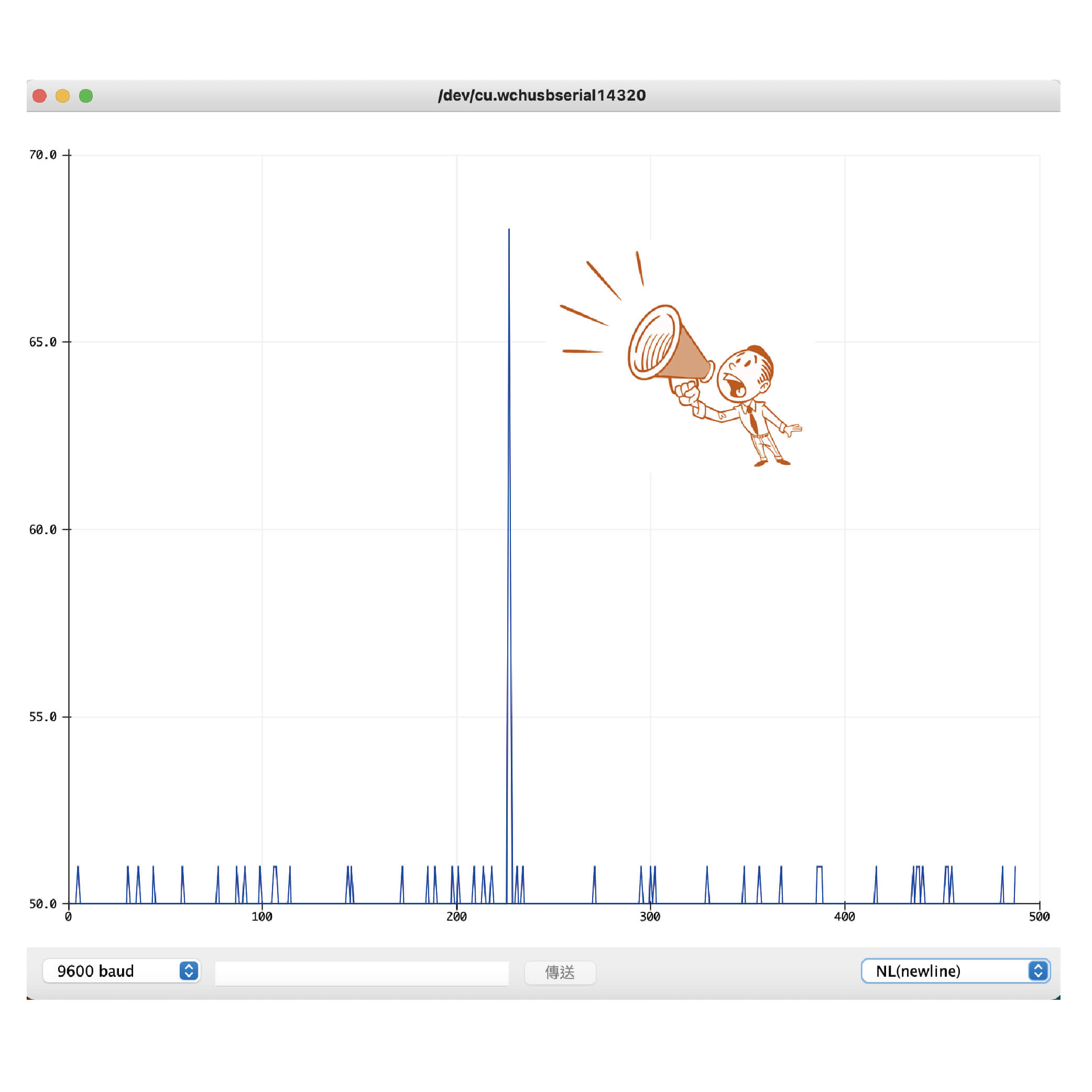The height and width of the screenshot is (1092, 1092).
Task: Click the 傳送 send button
Action: (x=560, y=972)
